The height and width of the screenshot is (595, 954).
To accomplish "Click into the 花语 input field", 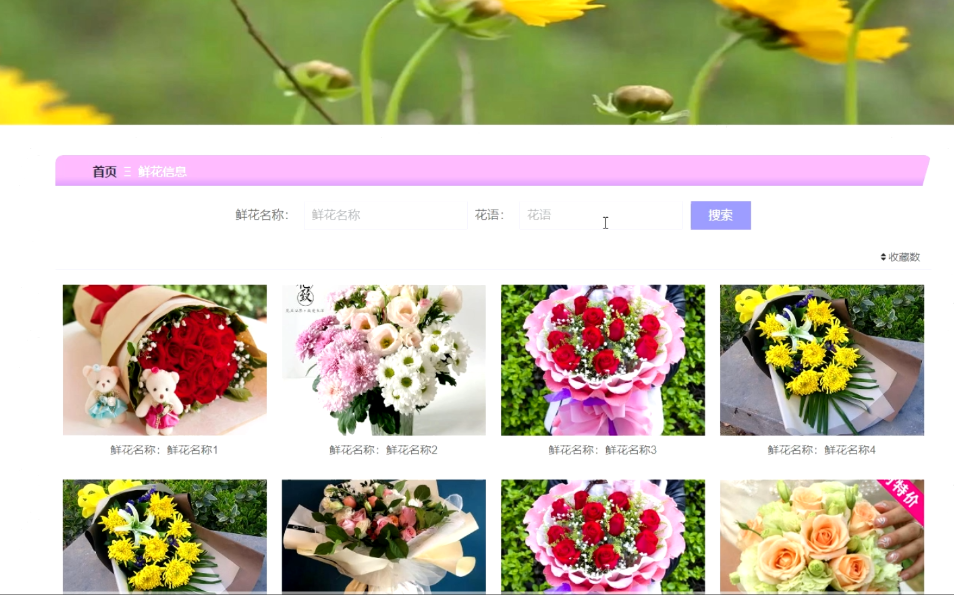I will coord(600,215).
